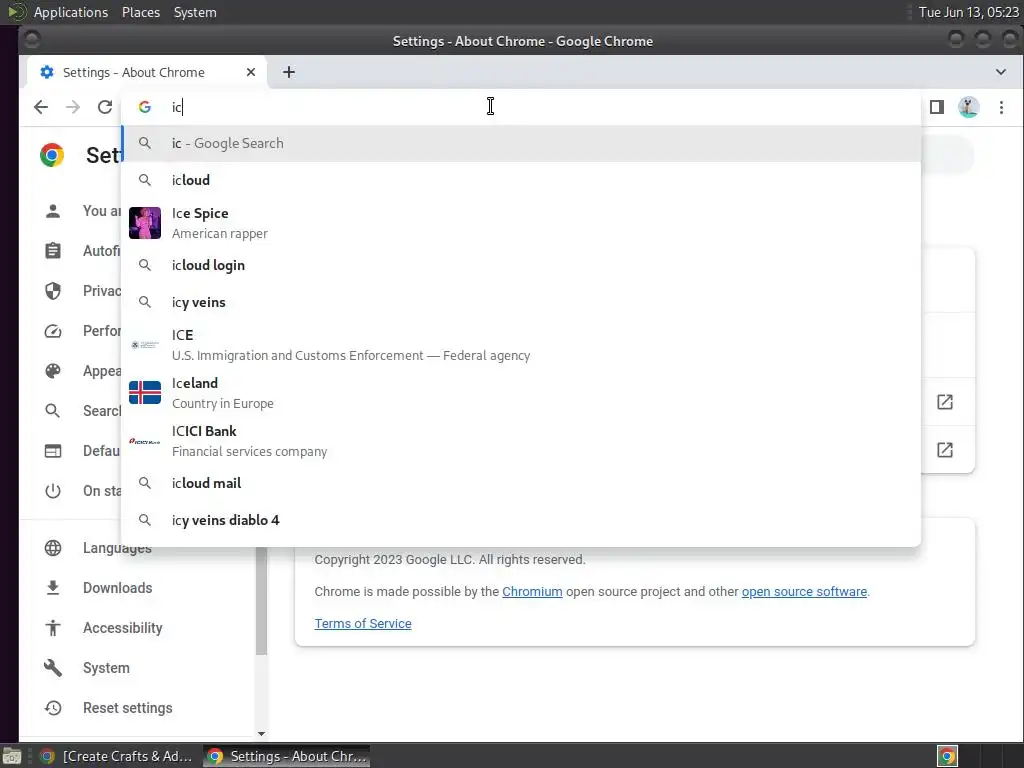The width and height of the screenshot is (1024, 768).
Task: Click 'Settings - About Chr...' taskbar button
Action: [x=287, y=756]
